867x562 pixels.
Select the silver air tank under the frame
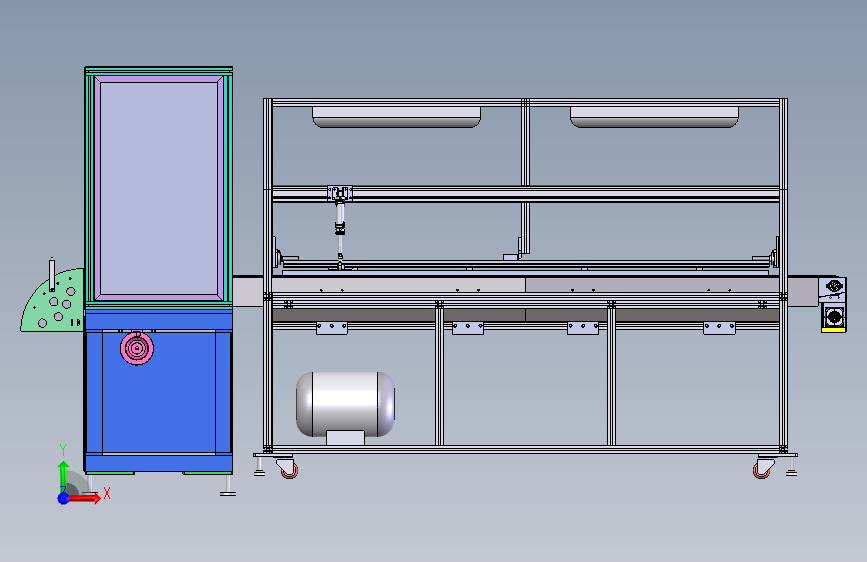pos(345,407)
